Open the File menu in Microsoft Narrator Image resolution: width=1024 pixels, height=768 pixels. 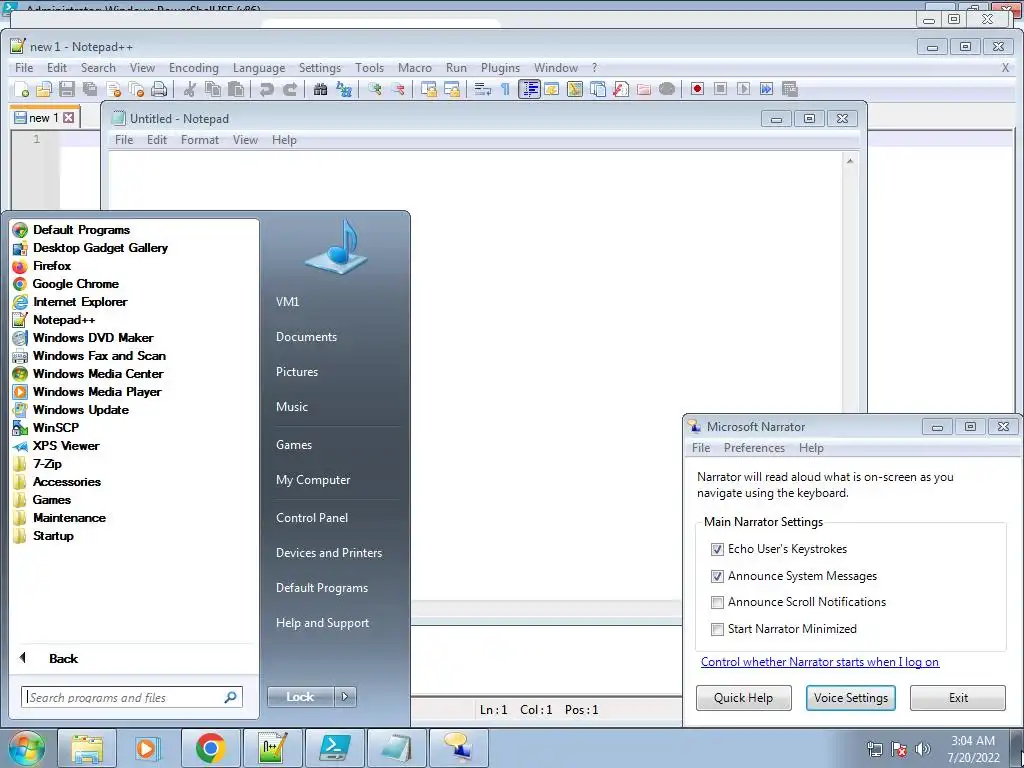coord(701,448)
